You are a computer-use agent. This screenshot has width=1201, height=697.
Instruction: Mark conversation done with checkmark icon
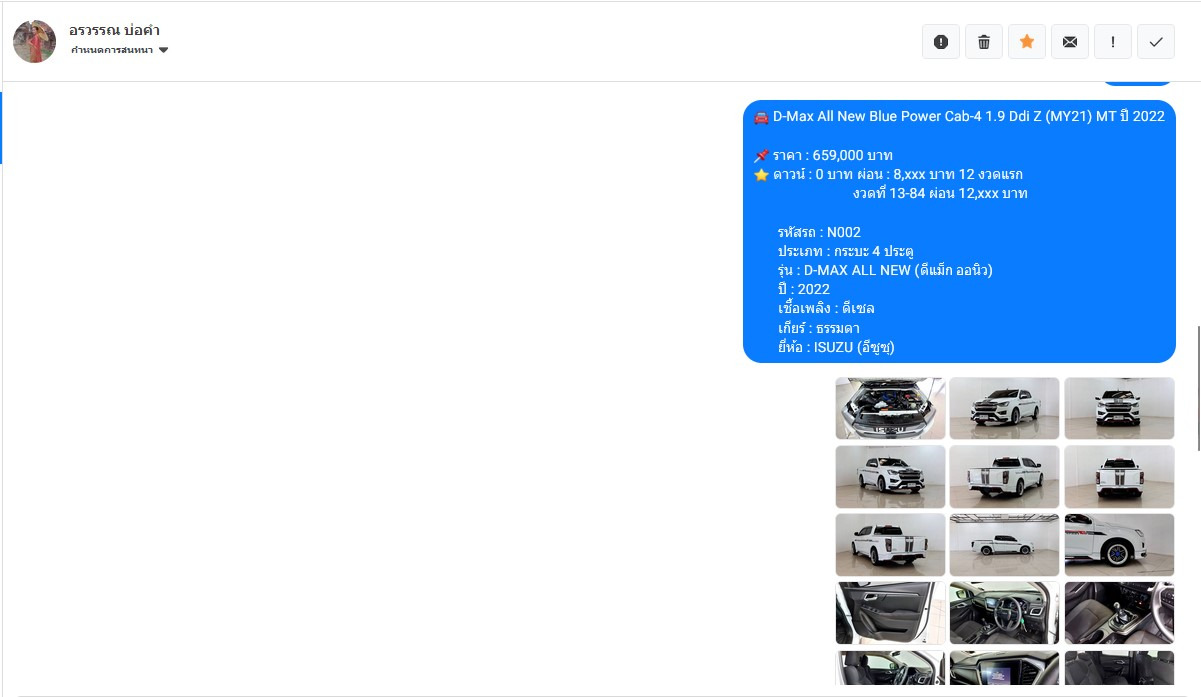point(1156,42)
